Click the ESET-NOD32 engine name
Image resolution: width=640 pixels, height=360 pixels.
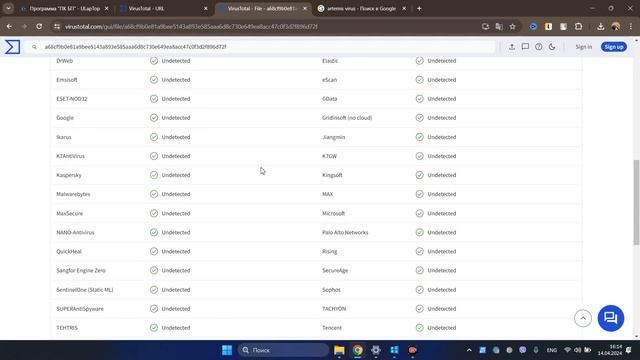pos(72,99)
